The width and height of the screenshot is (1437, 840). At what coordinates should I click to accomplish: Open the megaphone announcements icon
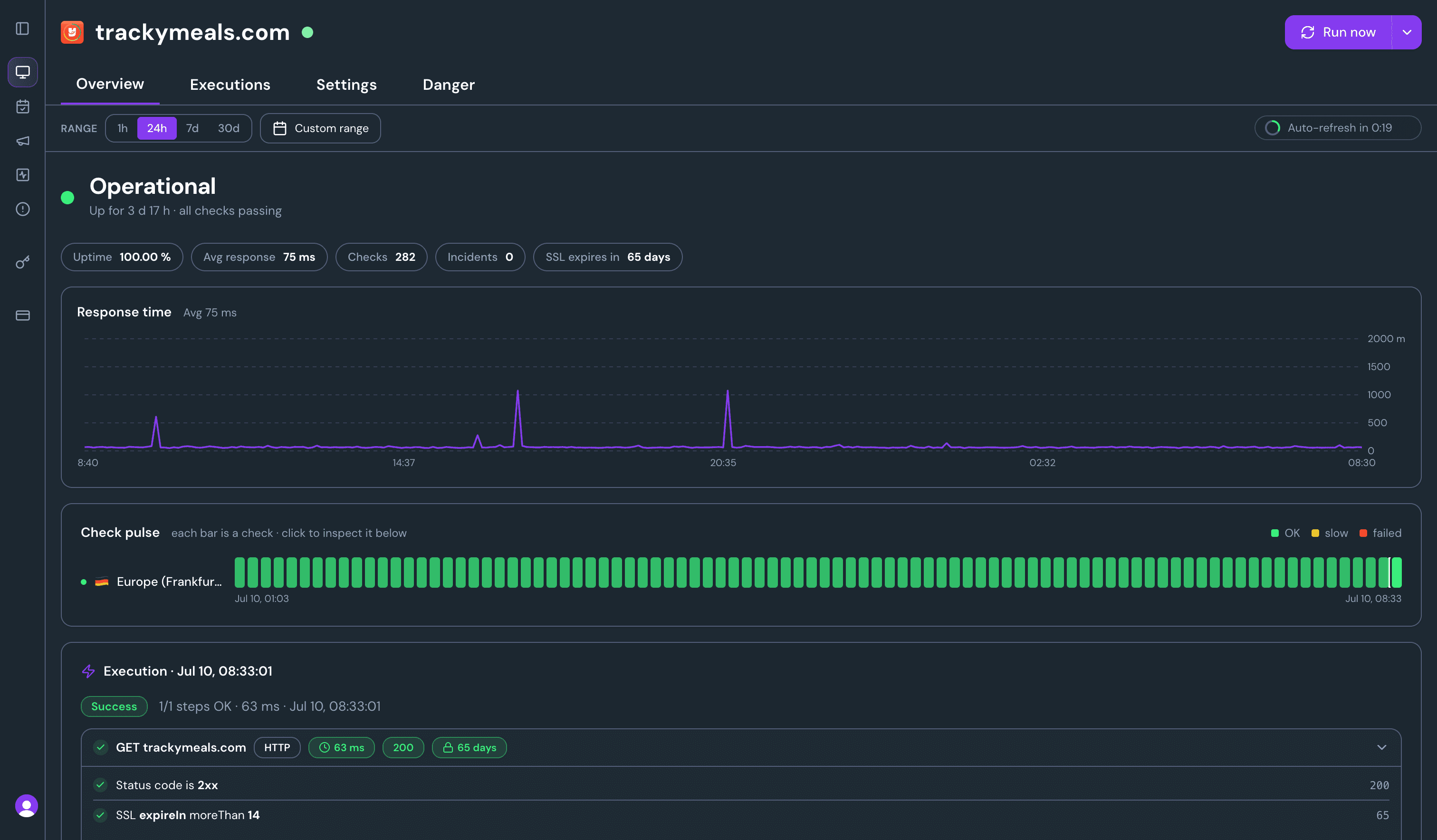point(23,141)
